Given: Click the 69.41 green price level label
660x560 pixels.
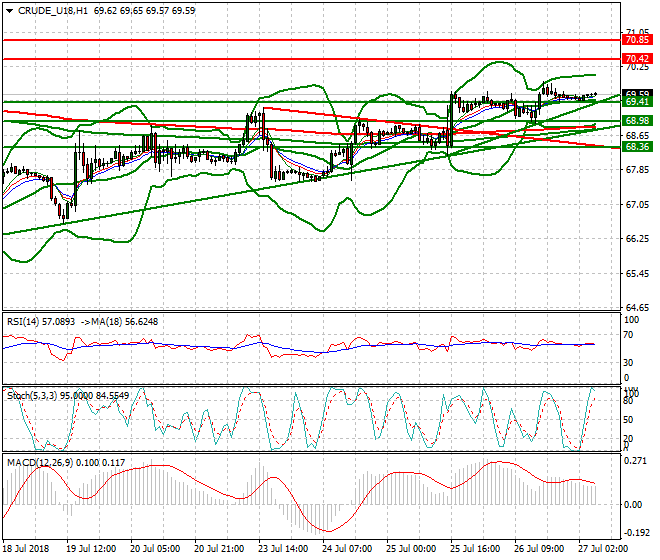Looking at the screenshot, I should 637,102.
